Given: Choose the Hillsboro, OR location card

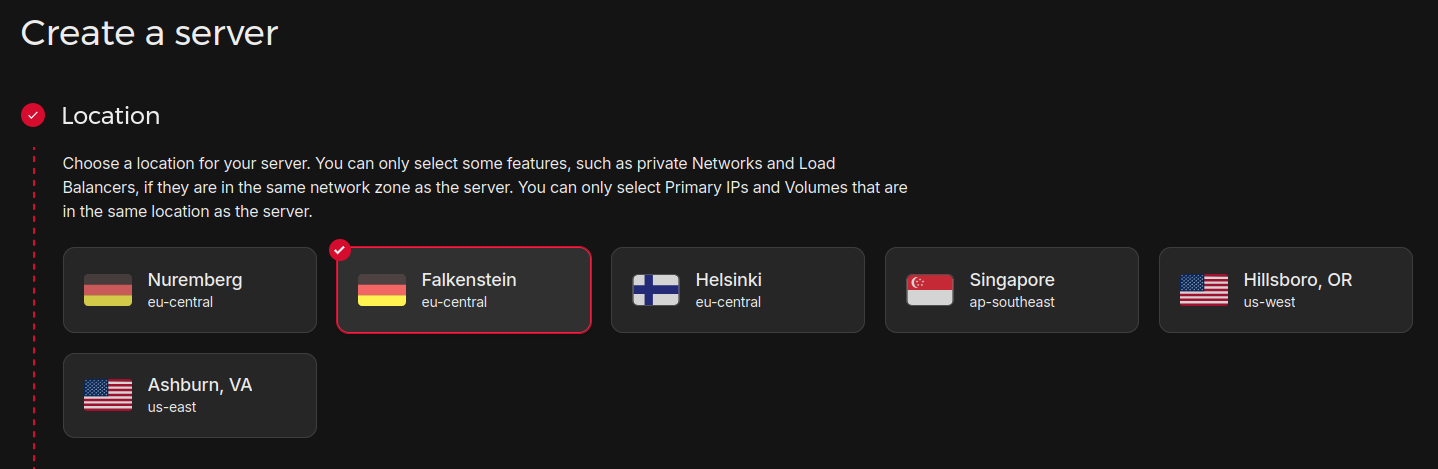Looking at the screenshot, I should pyautogui.click(x=1286, y=290).
